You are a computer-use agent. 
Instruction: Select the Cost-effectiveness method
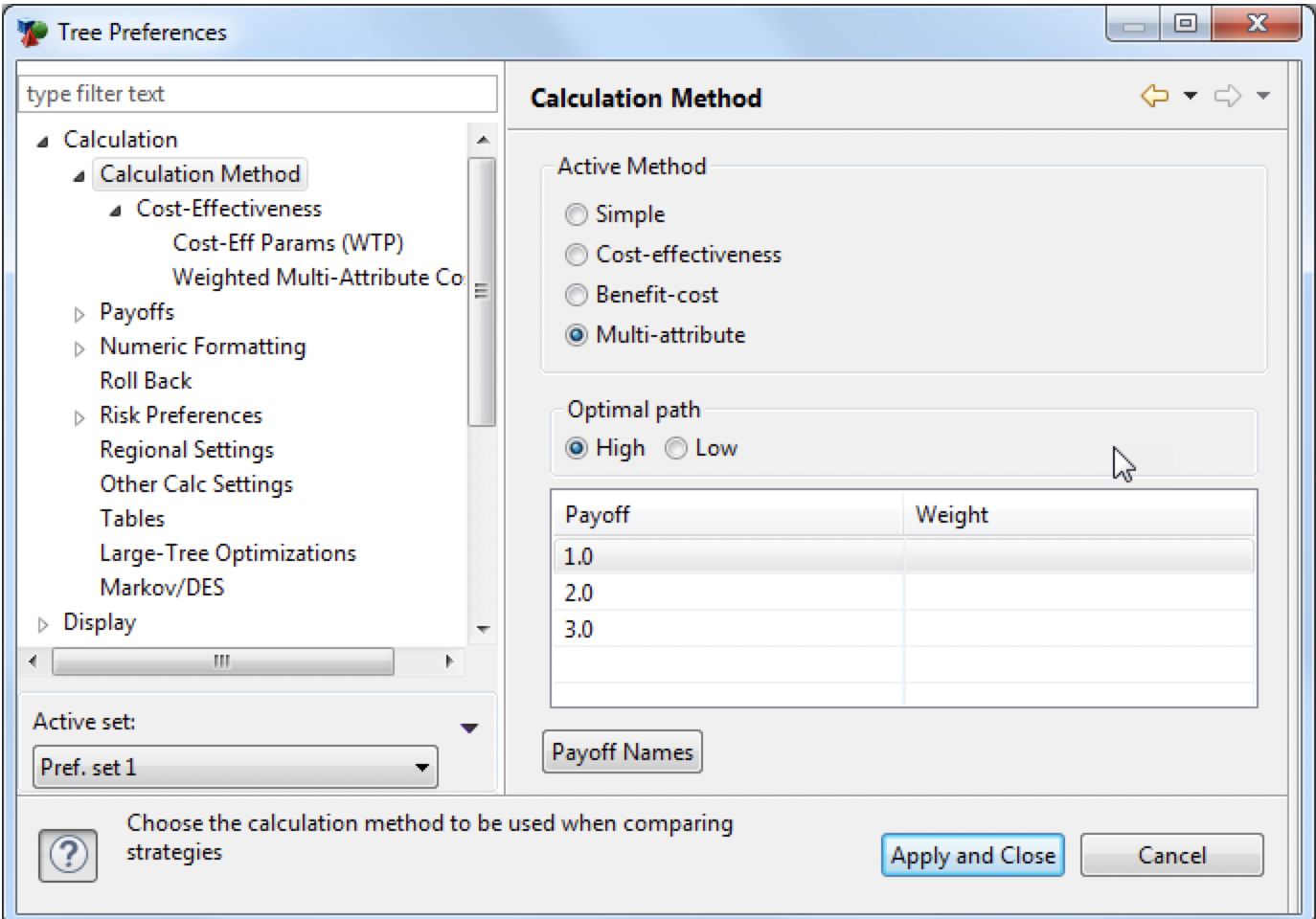[576, 255]
